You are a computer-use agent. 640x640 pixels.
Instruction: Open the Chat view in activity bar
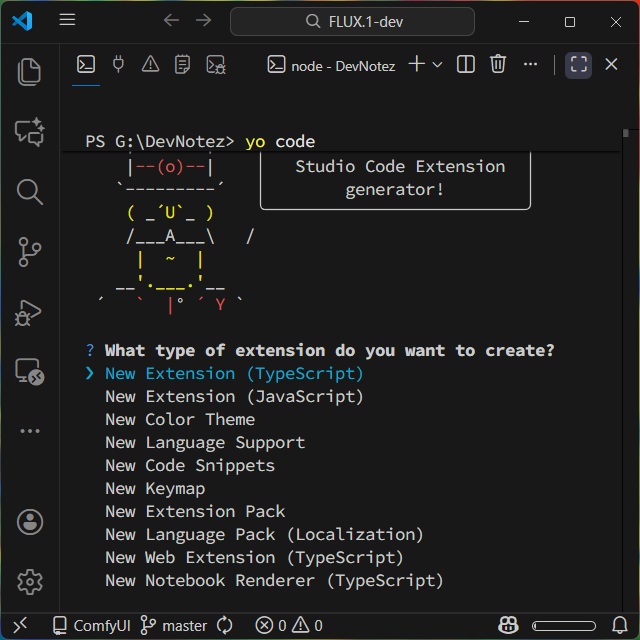tap(30, 131)
